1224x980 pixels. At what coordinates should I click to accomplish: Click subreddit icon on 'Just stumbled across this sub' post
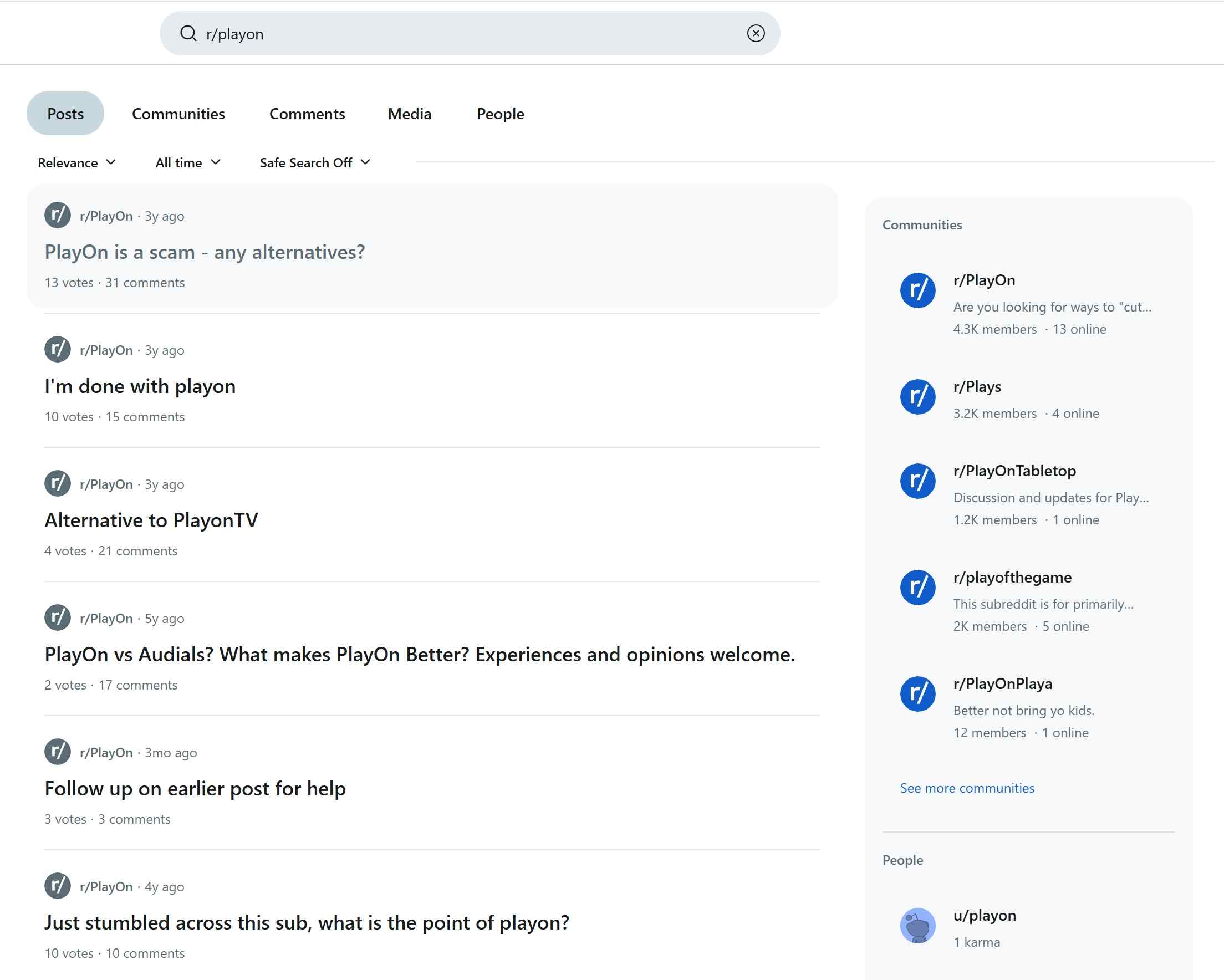pos(58,885)
